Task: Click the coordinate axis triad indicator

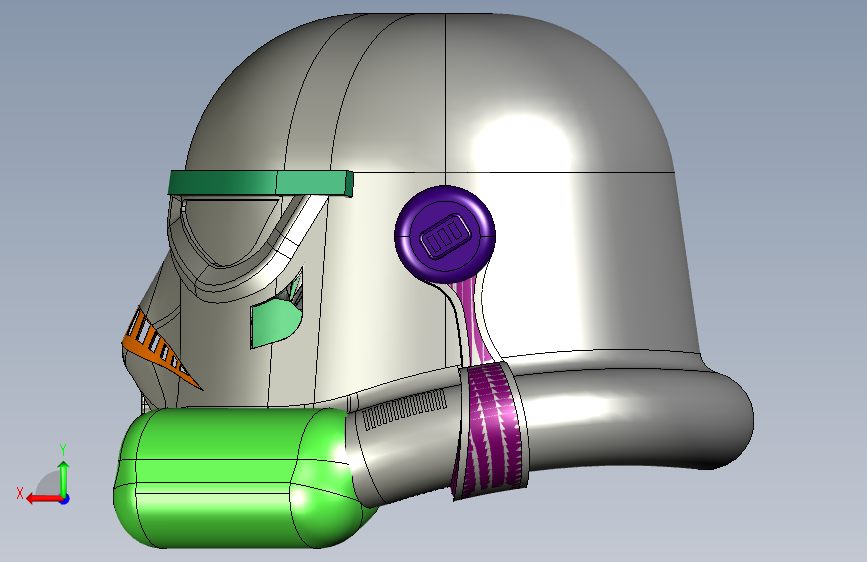Action: [45, 475]
